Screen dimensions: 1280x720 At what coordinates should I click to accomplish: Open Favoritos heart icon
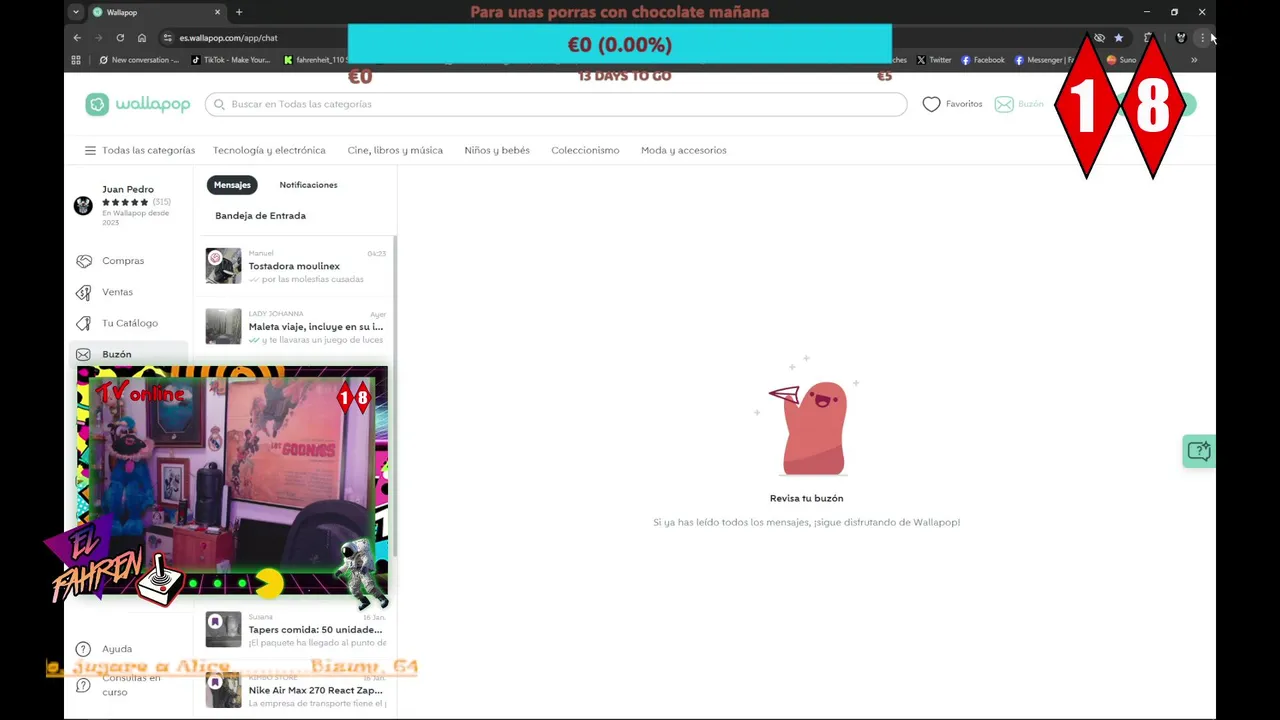pos(931,104)
